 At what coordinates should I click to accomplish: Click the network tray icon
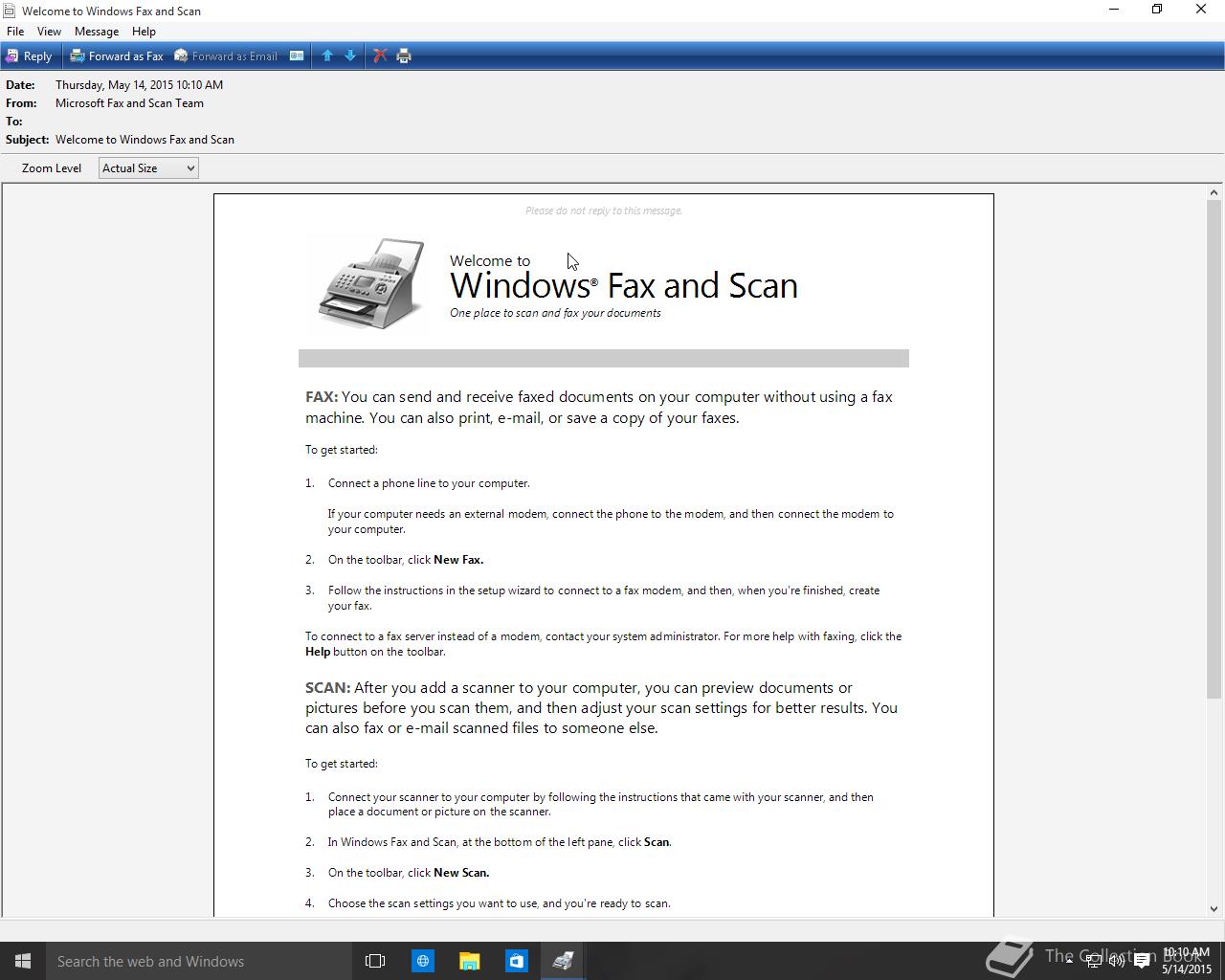(1093, 961)
